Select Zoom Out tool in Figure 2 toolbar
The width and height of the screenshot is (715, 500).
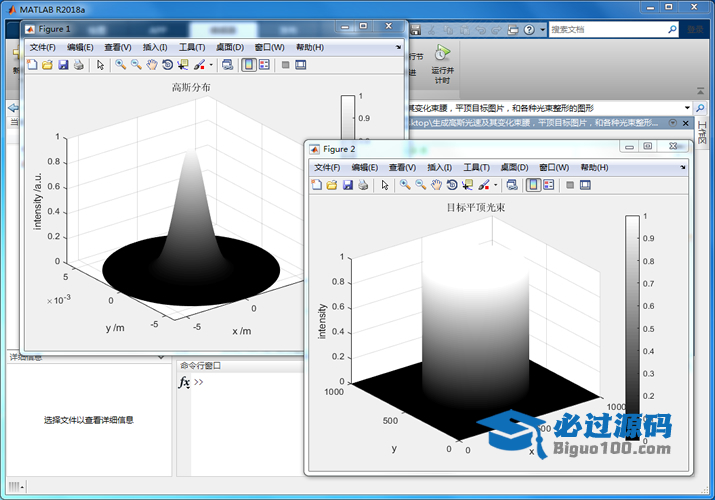click(x=420, y=185)
